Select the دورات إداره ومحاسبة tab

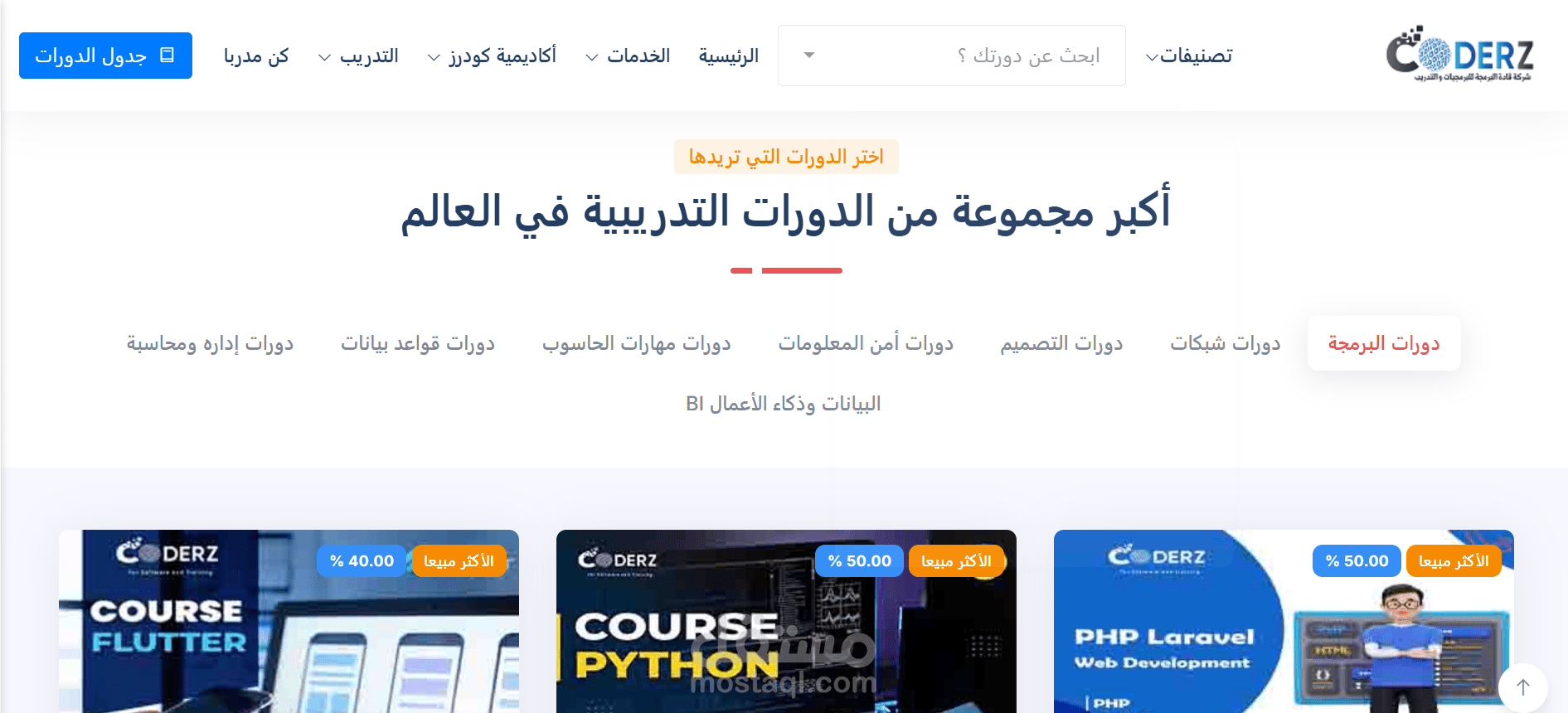pyautogui.click(x=210, y=343)
